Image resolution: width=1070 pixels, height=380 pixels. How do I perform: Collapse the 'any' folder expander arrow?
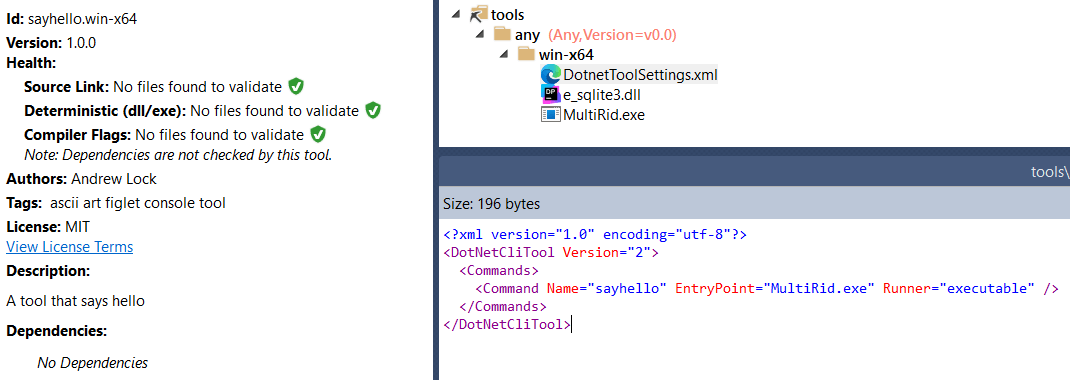click(x=480, y=34)
